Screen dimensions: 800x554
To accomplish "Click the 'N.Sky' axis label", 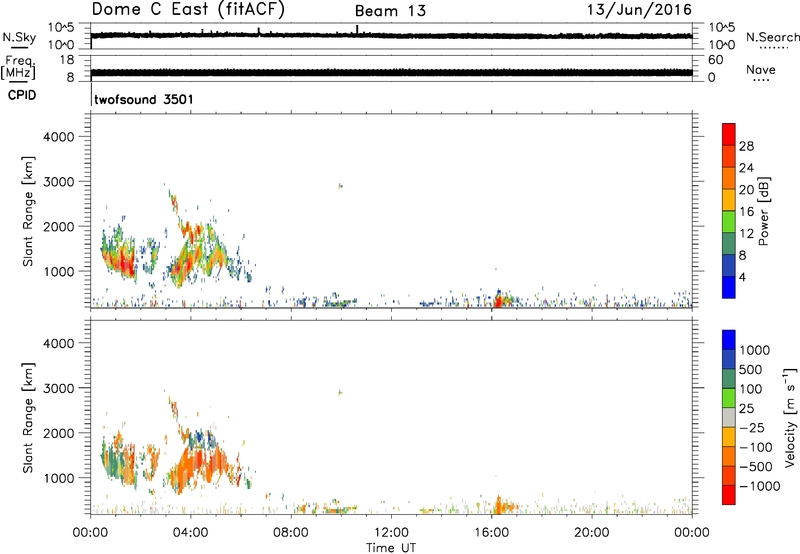I will tap(19, 37).
